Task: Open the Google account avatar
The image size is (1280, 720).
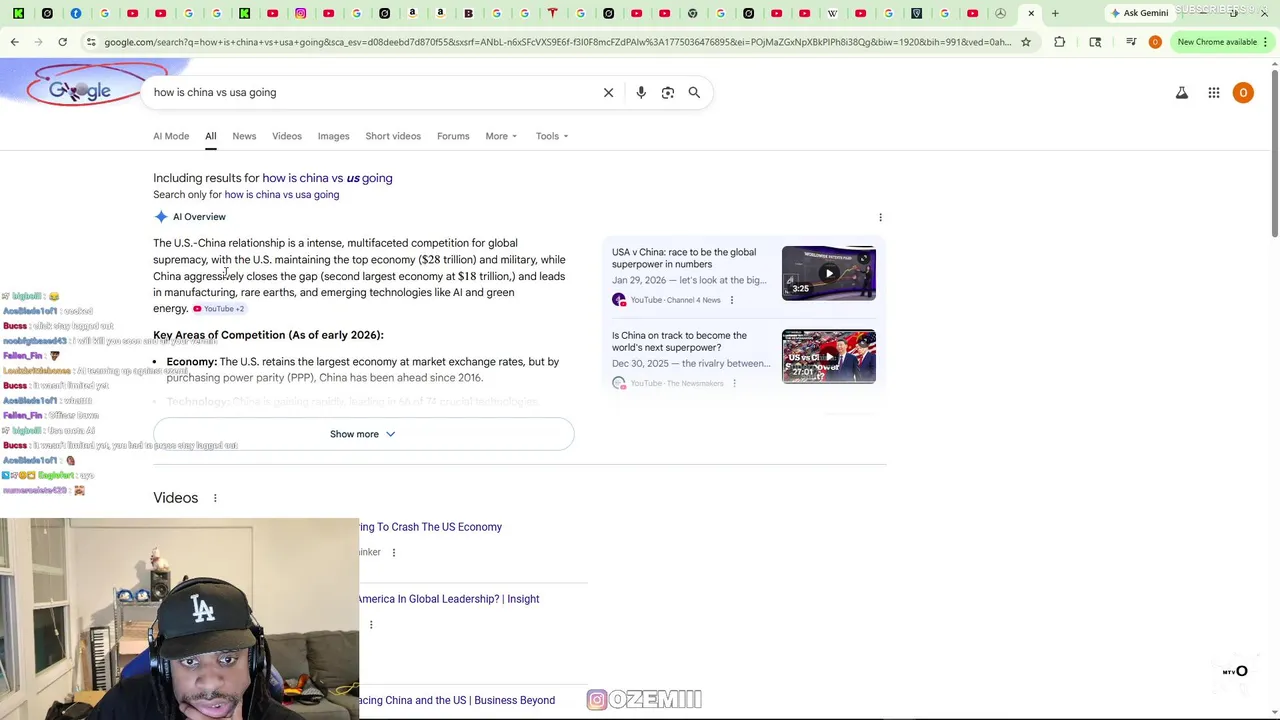Action: tap(1243, 93)
